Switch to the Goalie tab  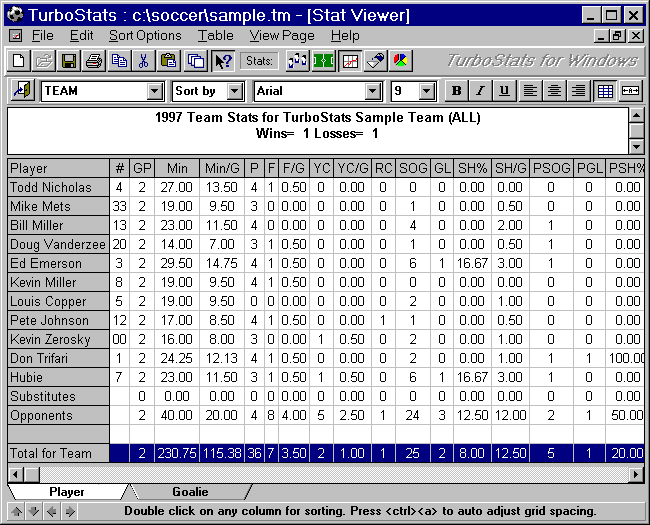click(x=190, y=492)
